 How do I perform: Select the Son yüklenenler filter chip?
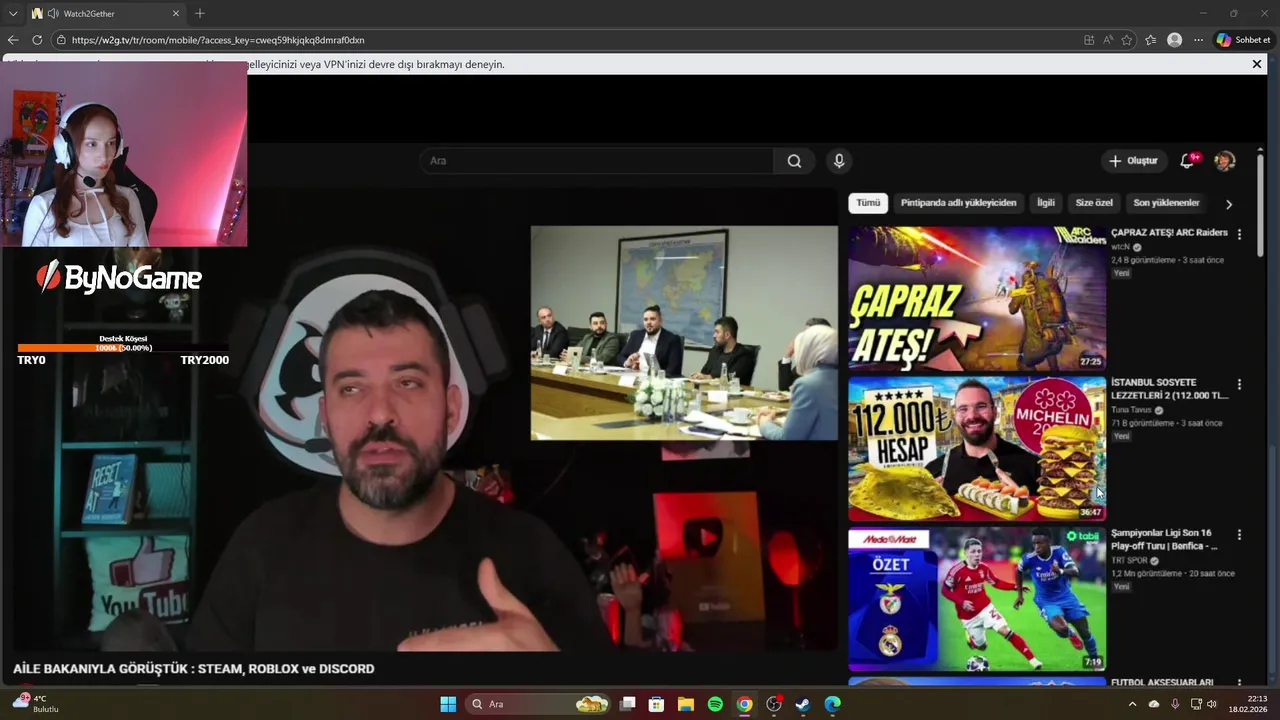pyautogui.click(x=1166, y=203)
